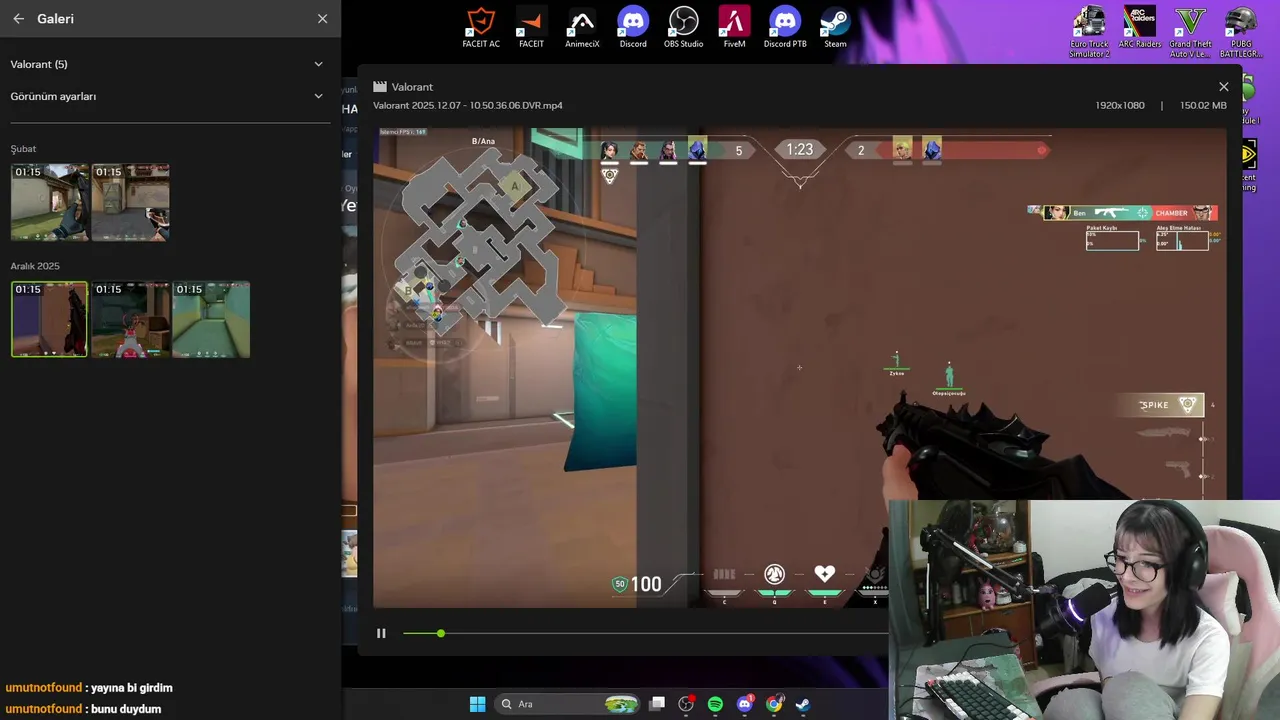Screen dimensions: 1280x720
Task: Click the 150.02 MB file size label
Action: [1203, 105]
